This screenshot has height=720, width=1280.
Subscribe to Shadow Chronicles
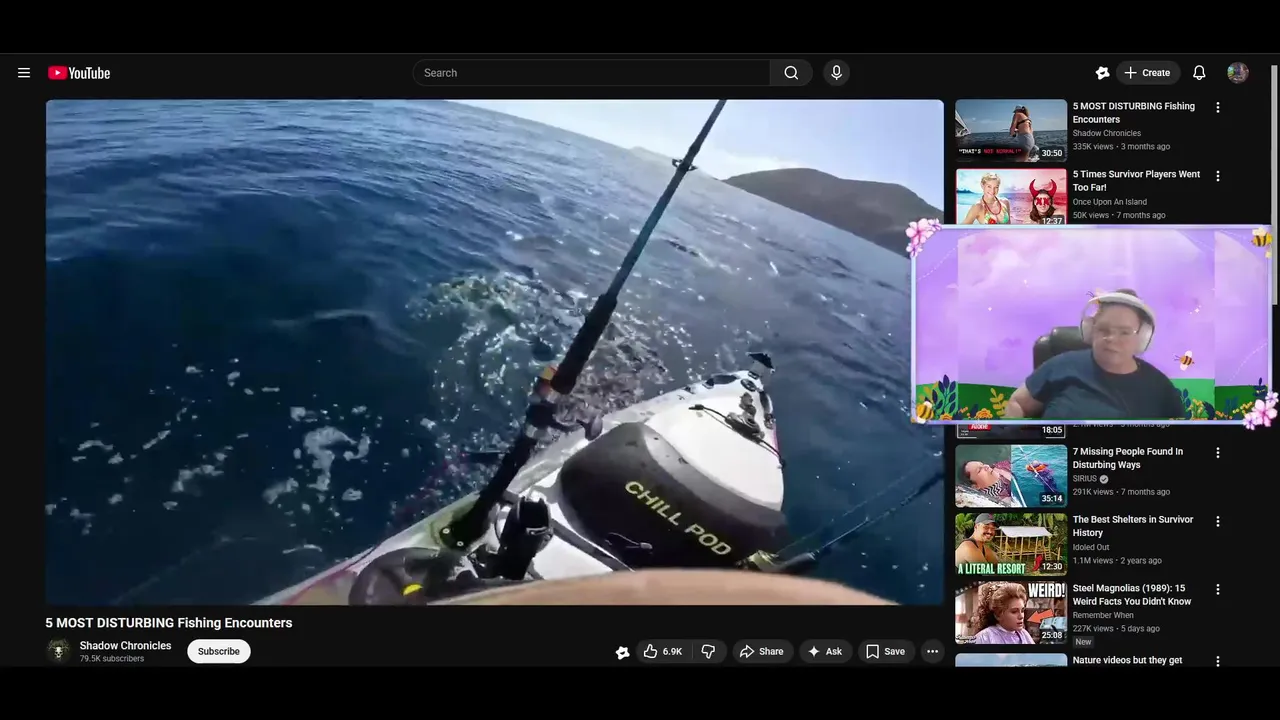point(218,651)
